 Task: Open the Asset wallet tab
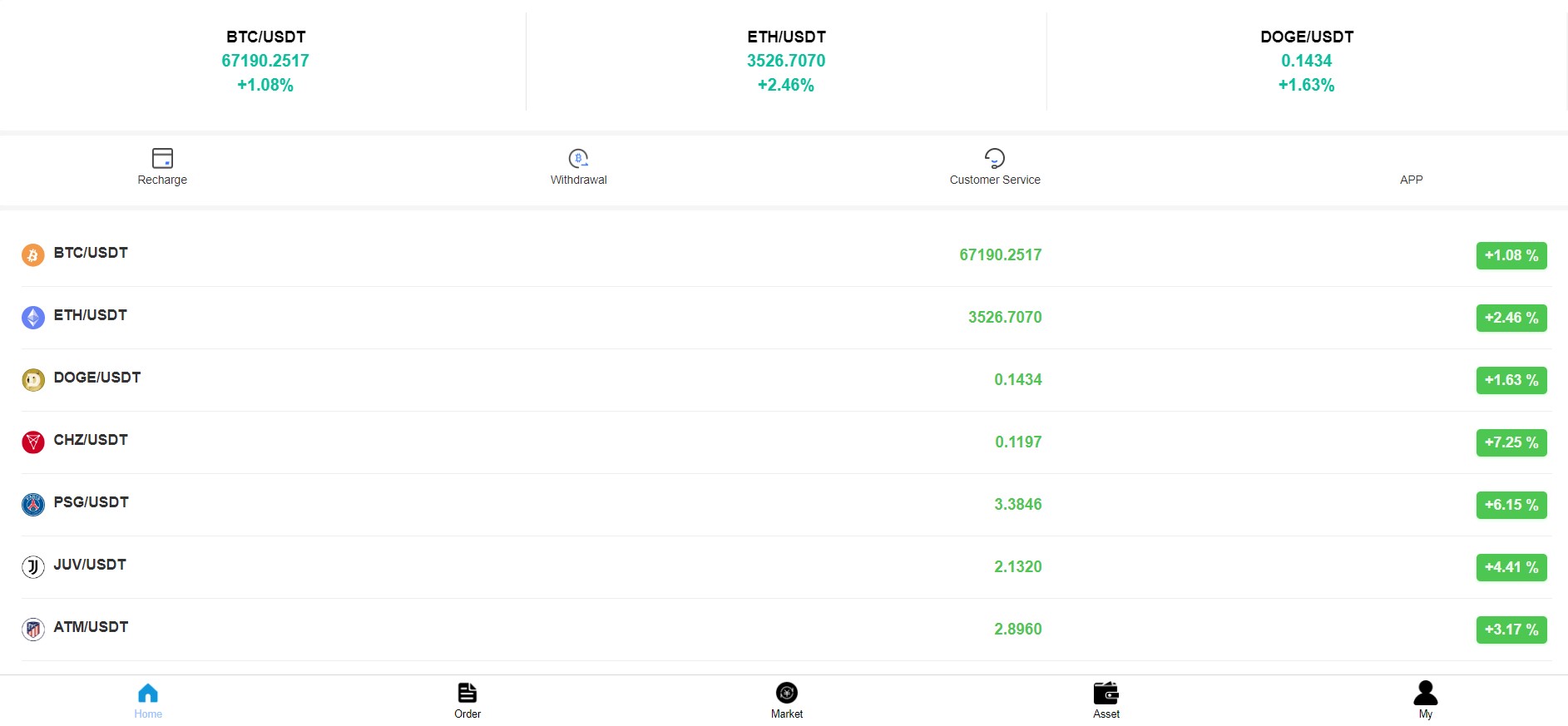click(x=1106, y=700)
